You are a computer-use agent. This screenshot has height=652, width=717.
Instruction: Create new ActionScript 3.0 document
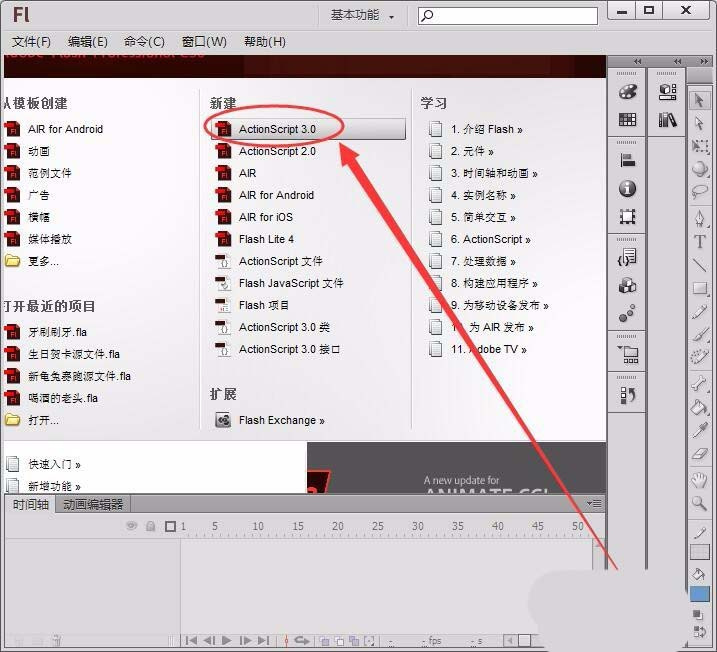coord(310,129)
